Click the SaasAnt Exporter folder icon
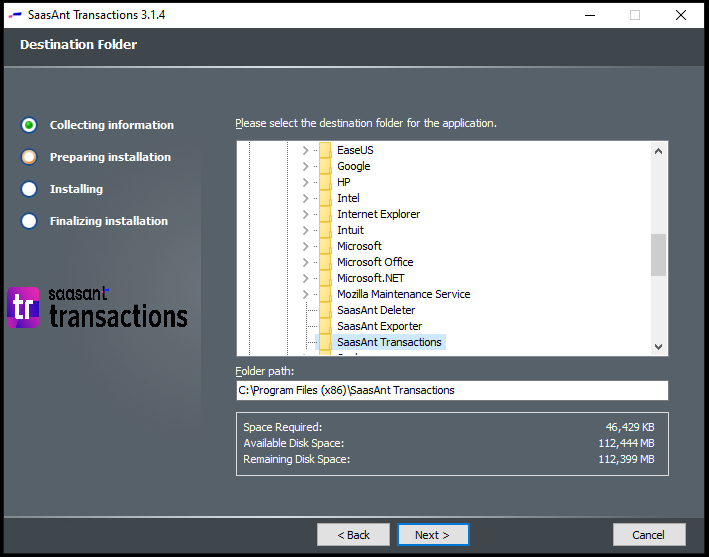This screenshot has width=709, height=557. pyautogui.click(x=325, y=326)
